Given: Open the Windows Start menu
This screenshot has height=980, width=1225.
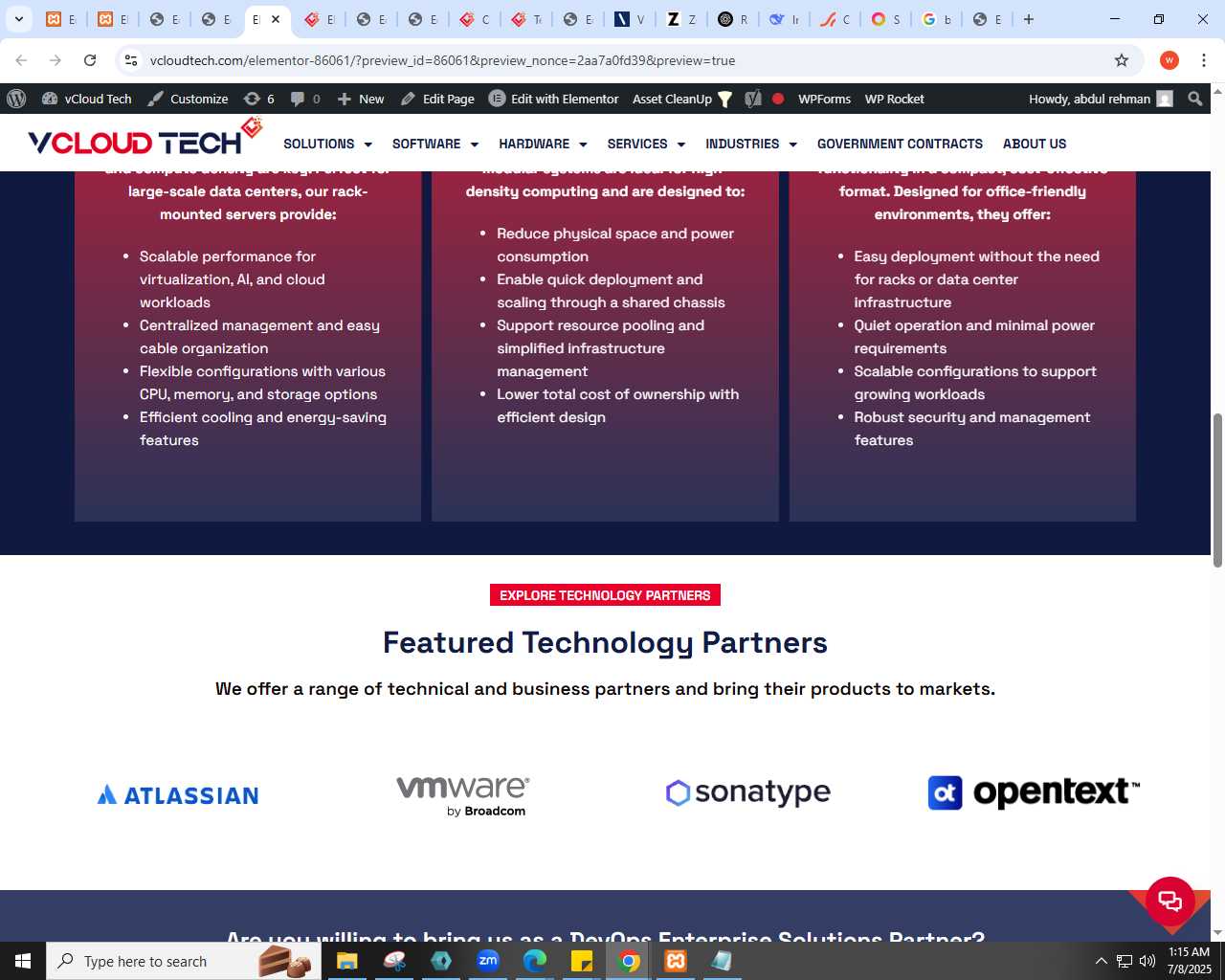Looking at the screenshot, I should pos(23,961).
